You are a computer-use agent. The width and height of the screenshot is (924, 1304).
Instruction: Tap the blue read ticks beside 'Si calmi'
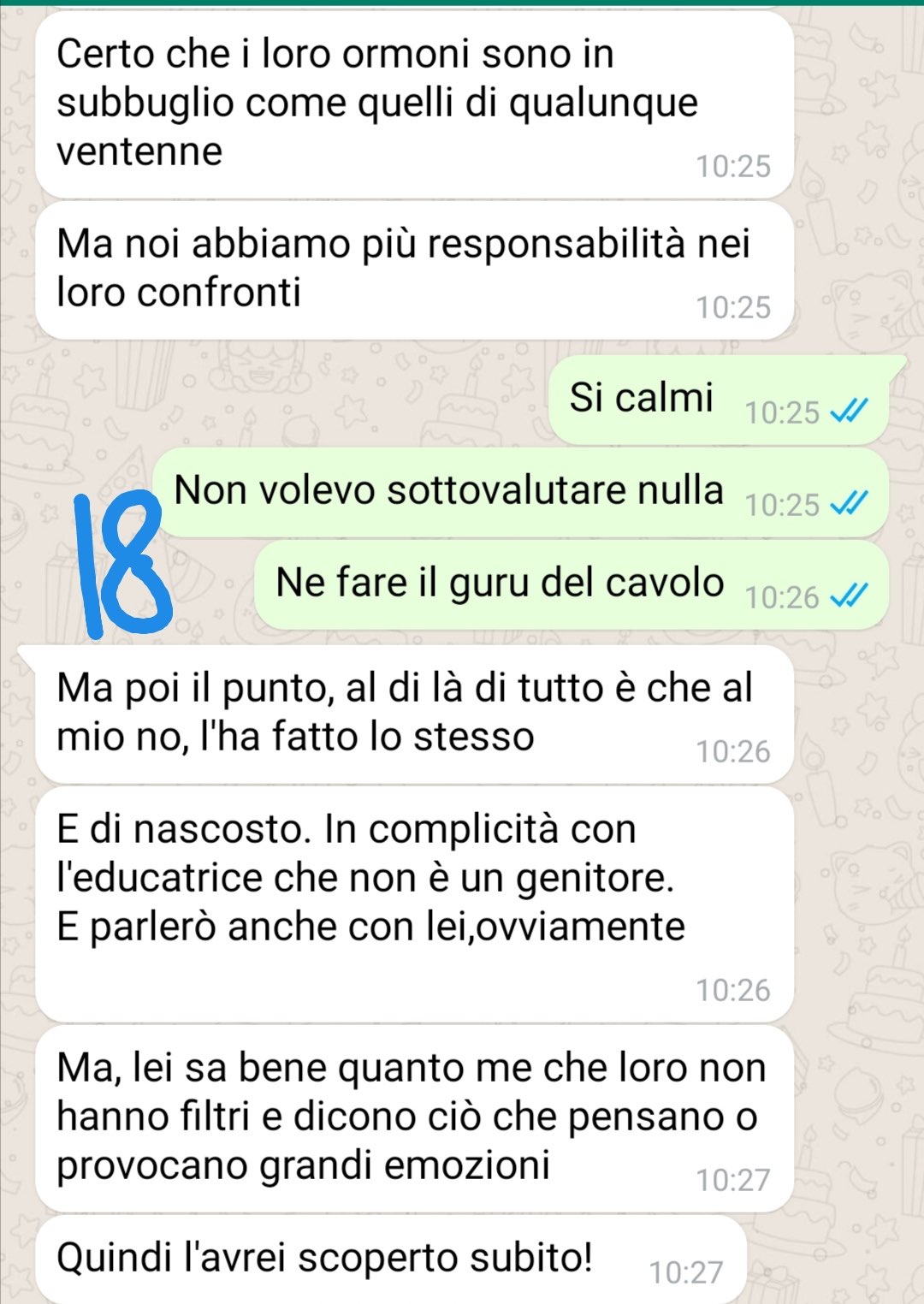[x=850, y=412]
